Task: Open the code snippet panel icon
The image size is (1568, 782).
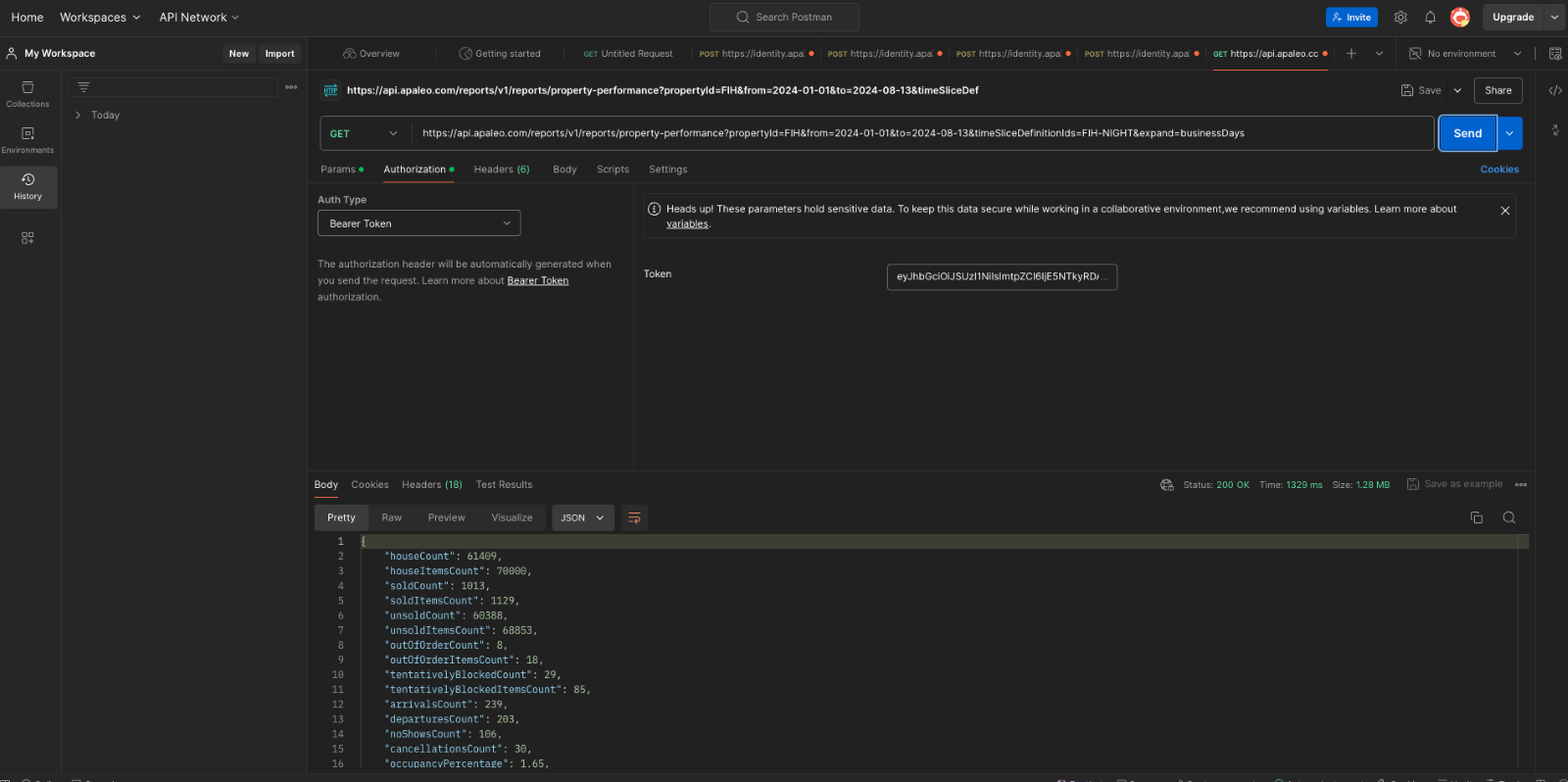Action: pyautogui.click(x=1555, y=90)
